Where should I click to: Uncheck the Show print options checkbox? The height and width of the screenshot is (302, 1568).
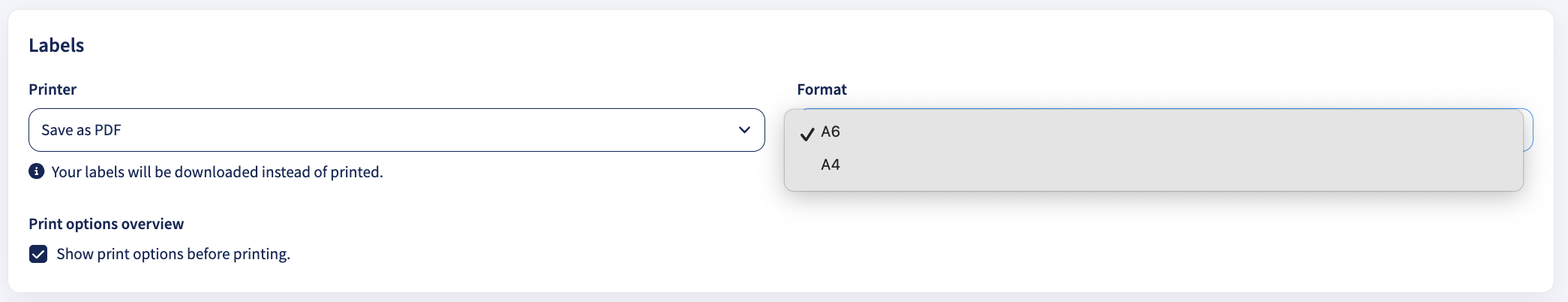click(x=38, y=254)
